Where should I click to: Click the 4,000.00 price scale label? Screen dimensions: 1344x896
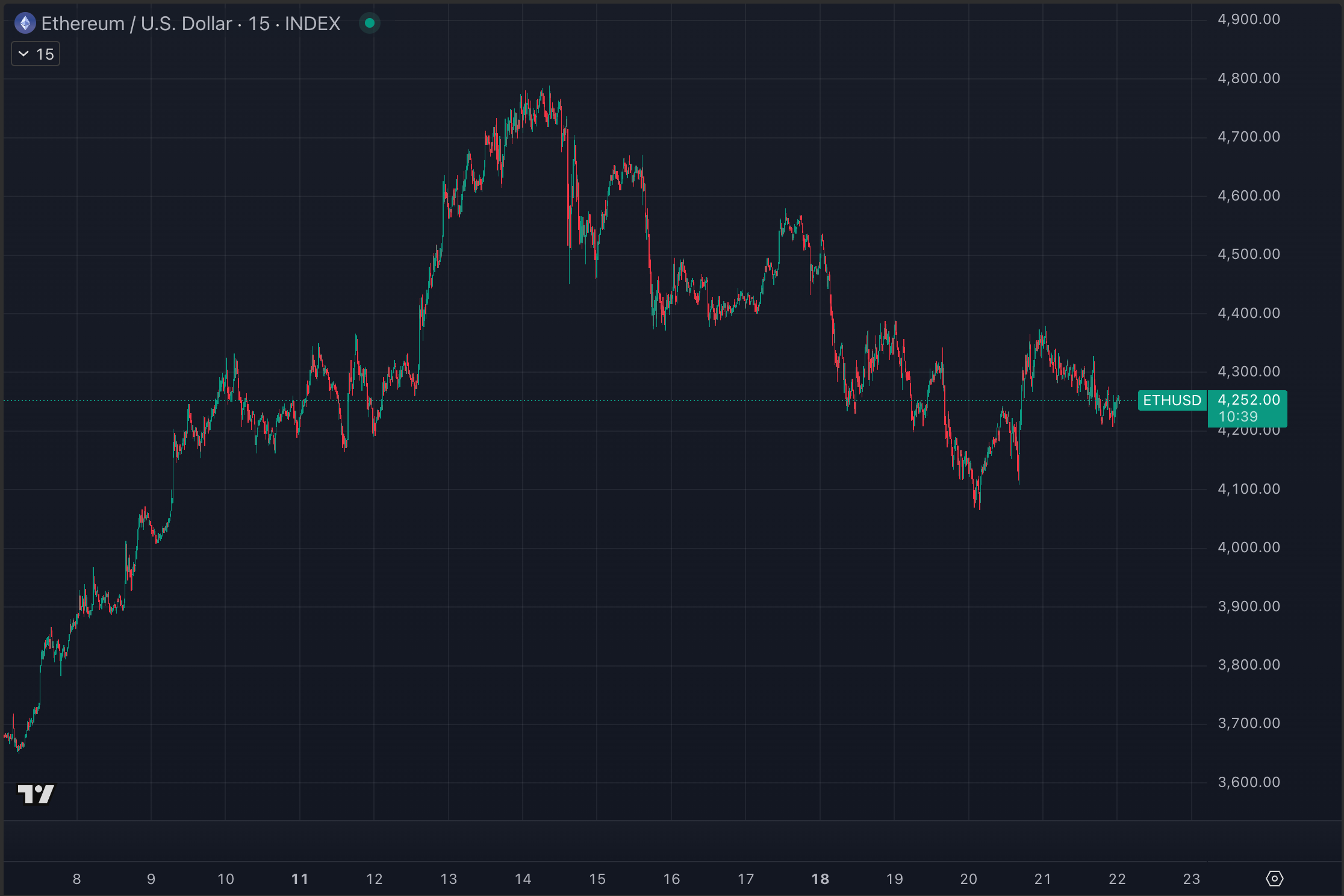pyautogui.click(x=1248, y=547)
